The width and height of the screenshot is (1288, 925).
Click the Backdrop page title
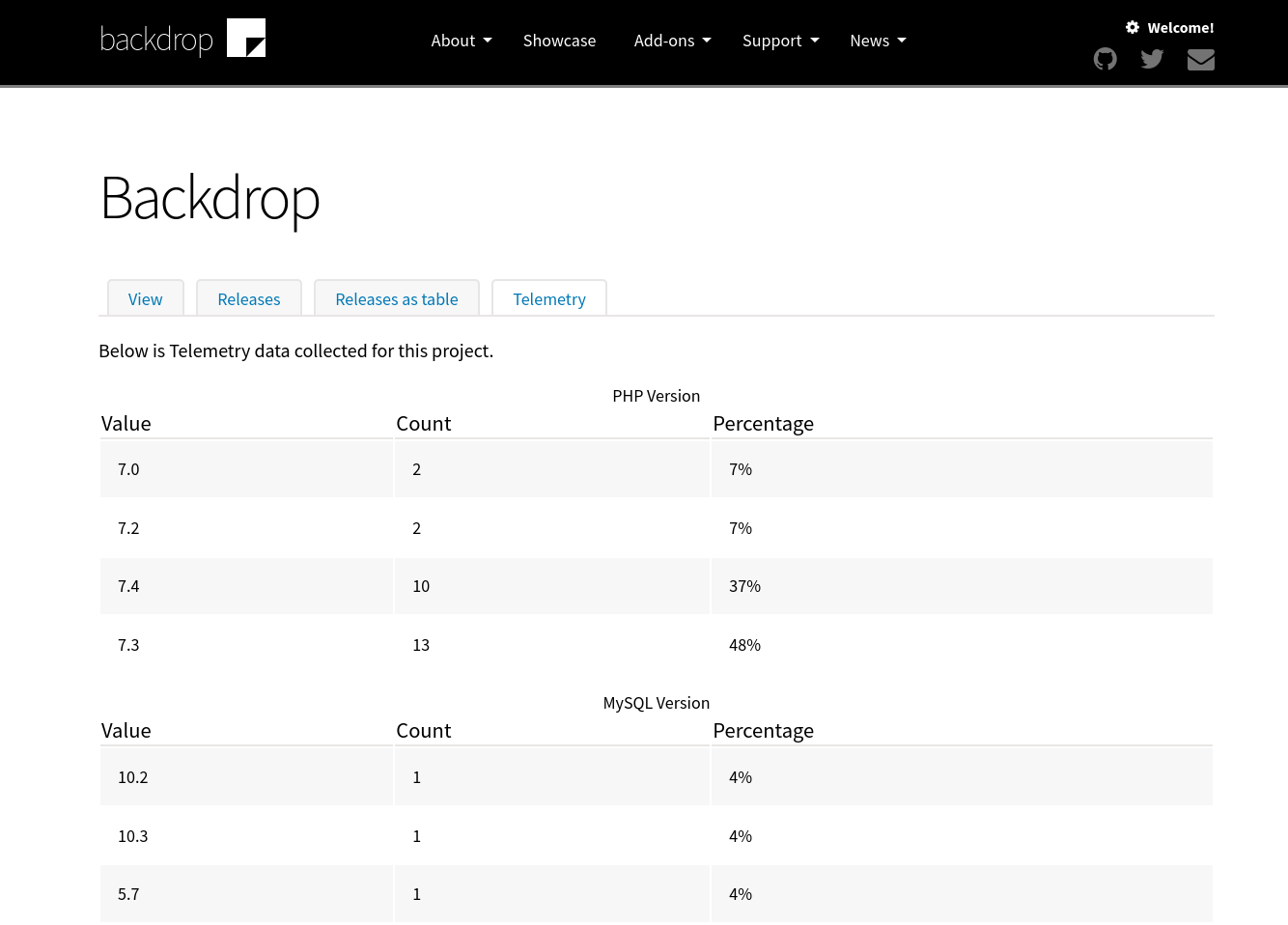(210, 199)
